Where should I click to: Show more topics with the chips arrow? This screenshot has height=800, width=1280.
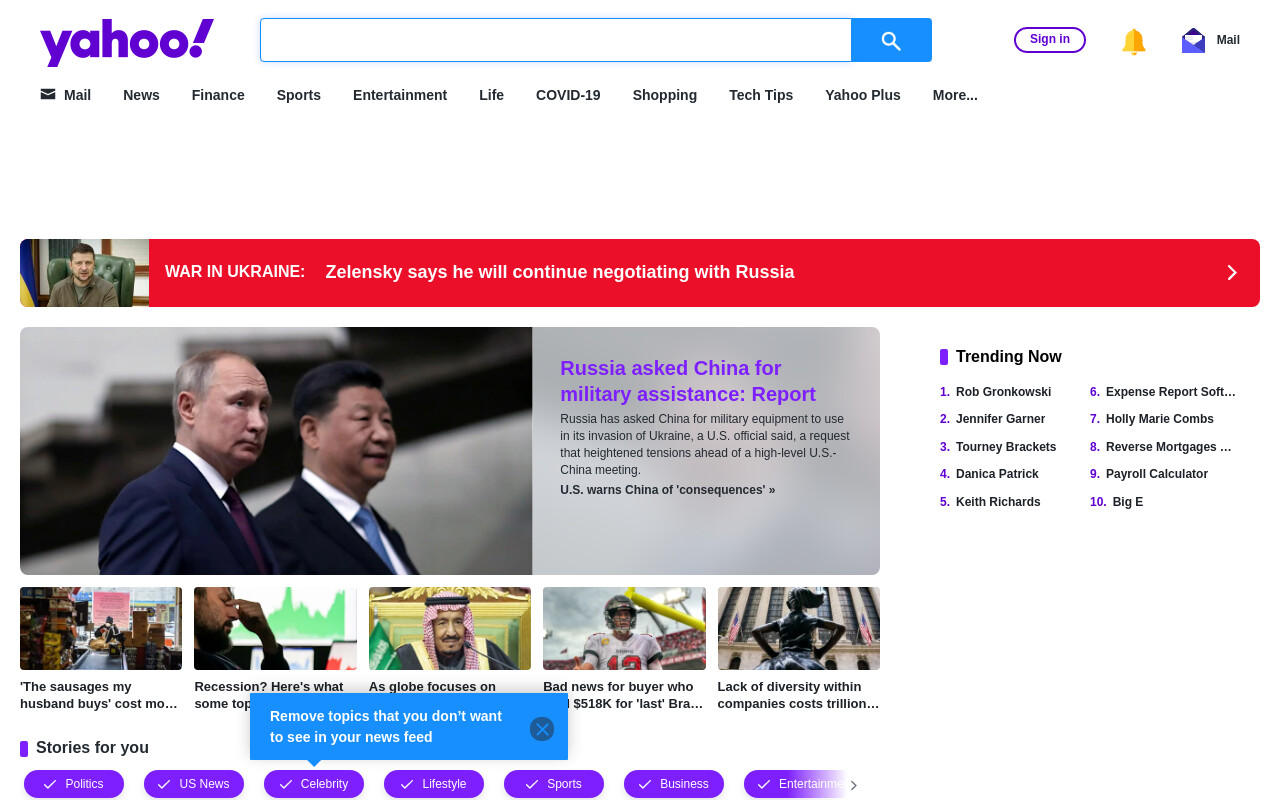(853, 785)
